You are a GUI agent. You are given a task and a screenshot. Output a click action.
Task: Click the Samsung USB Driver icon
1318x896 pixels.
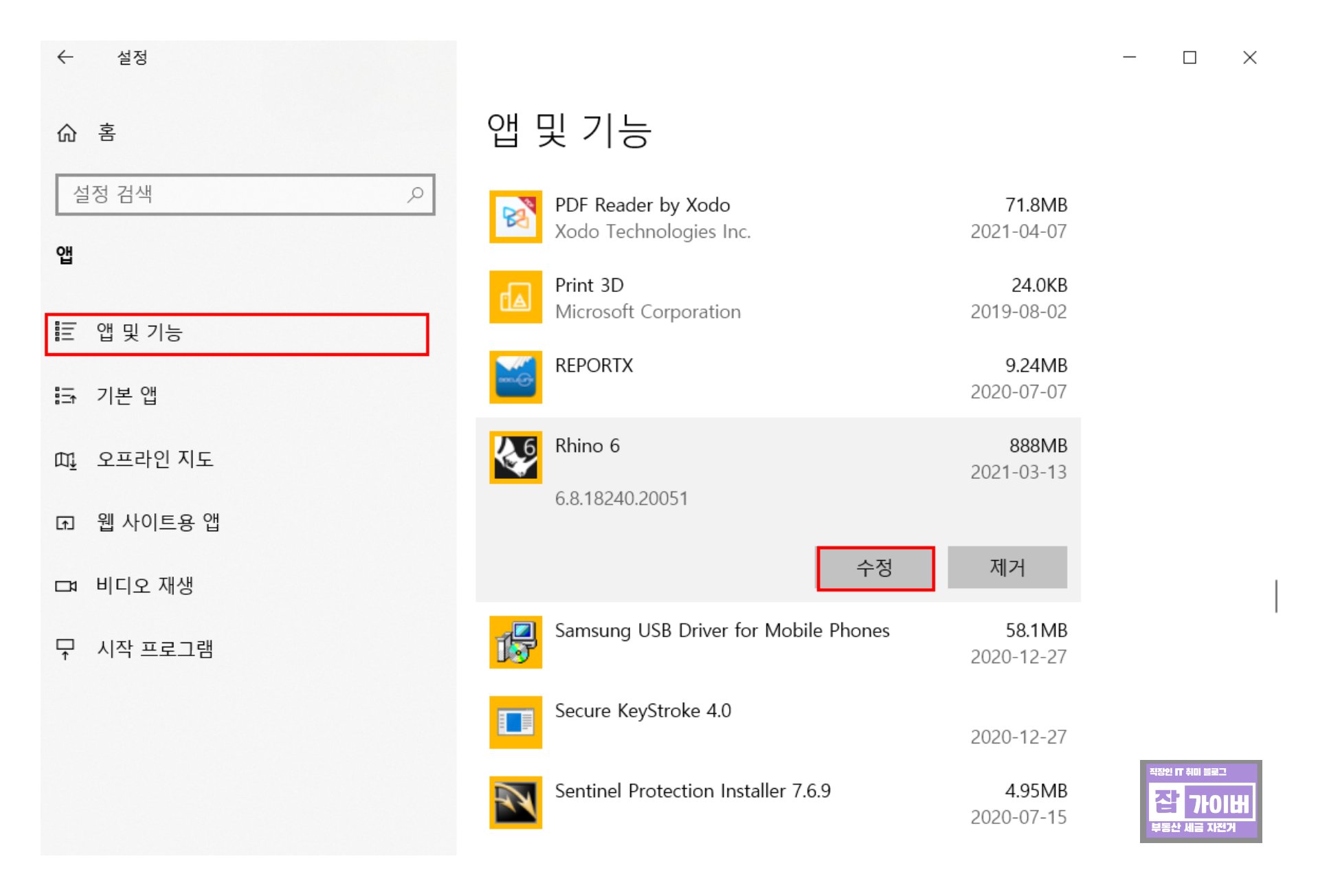[x=515, y=642]
